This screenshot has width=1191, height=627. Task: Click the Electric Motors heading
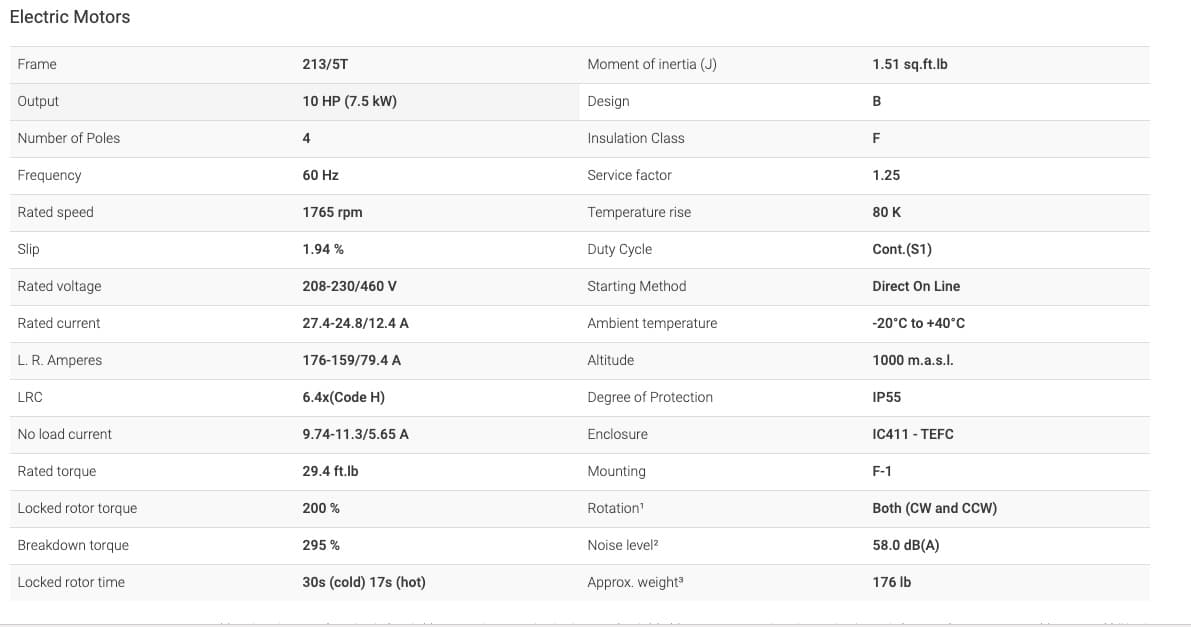click(x=70, y=17)
